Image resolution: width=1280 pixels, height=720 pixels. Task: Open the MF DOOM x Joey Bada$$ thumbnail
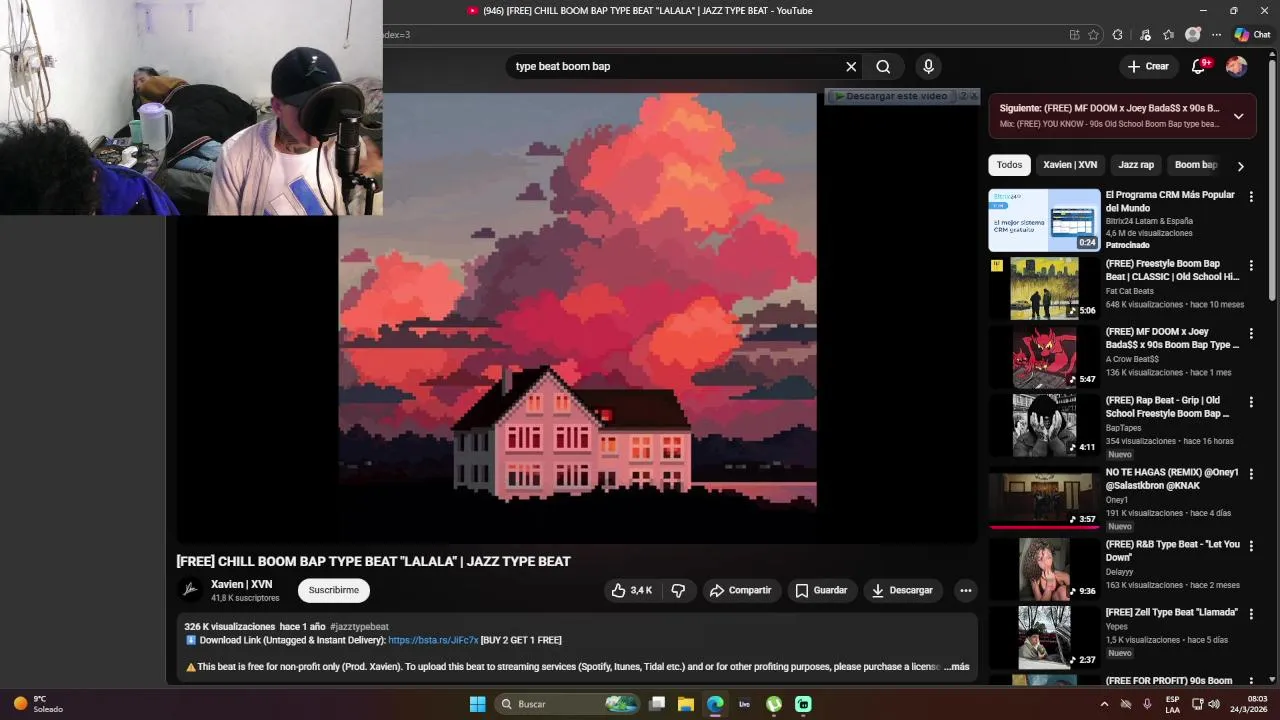[1044, 357]
